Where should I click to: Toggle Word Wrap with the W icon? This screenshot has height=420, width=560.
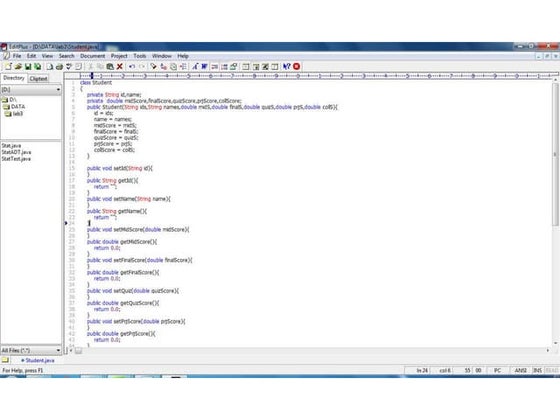click(204, 66)
